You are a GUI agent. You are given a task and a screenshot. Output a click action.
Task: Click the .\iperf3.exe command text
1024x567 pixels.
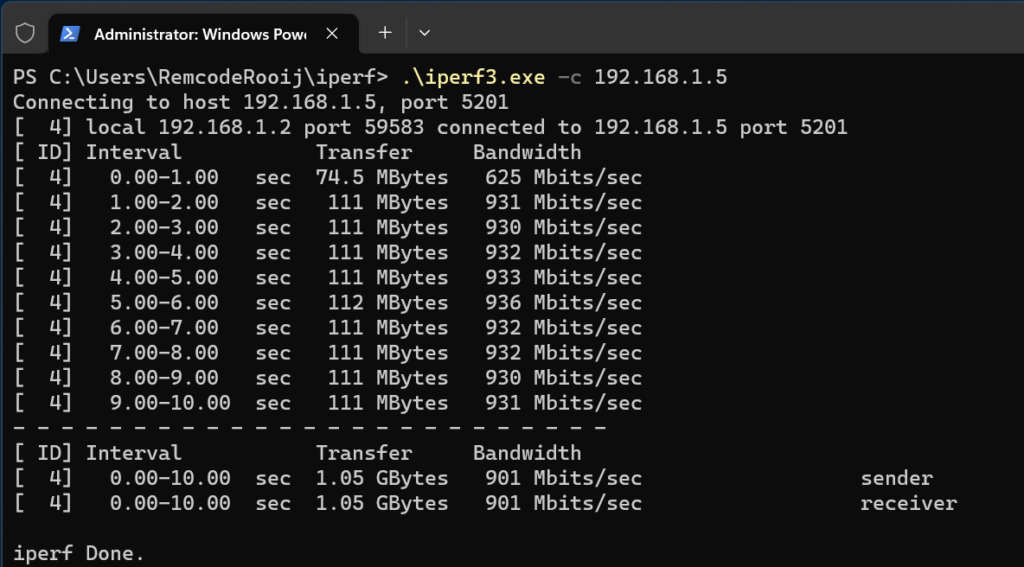(473, 77)
